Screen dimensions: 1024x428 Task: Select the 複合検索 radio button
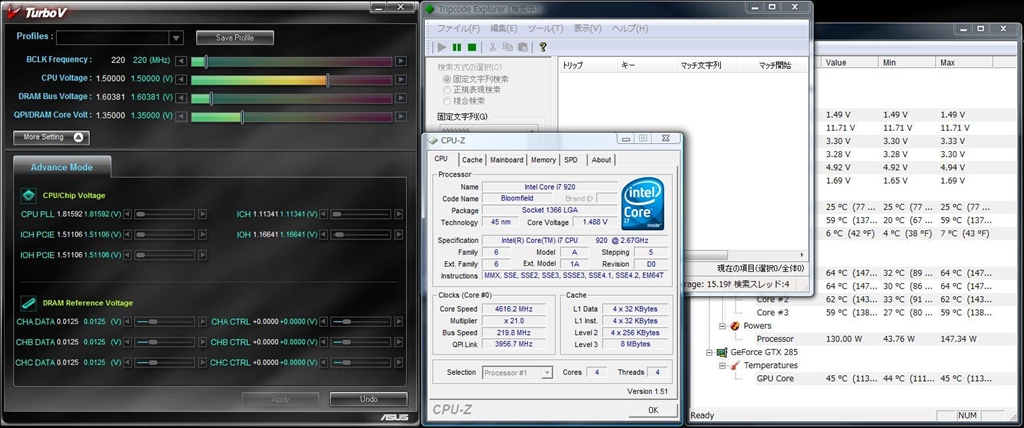447,100
